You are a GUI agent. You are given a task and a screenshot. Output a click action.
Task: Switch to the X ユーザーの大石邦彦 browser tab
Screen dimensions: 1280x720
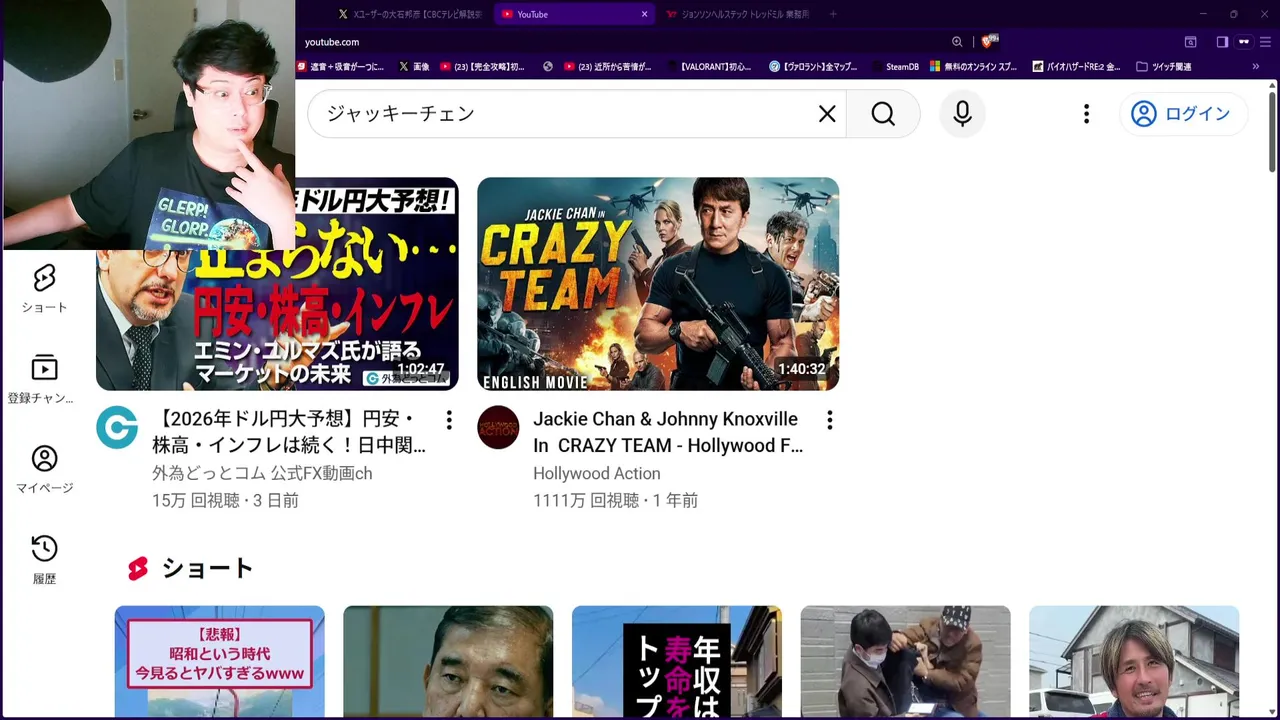click(x=410, y=14)
